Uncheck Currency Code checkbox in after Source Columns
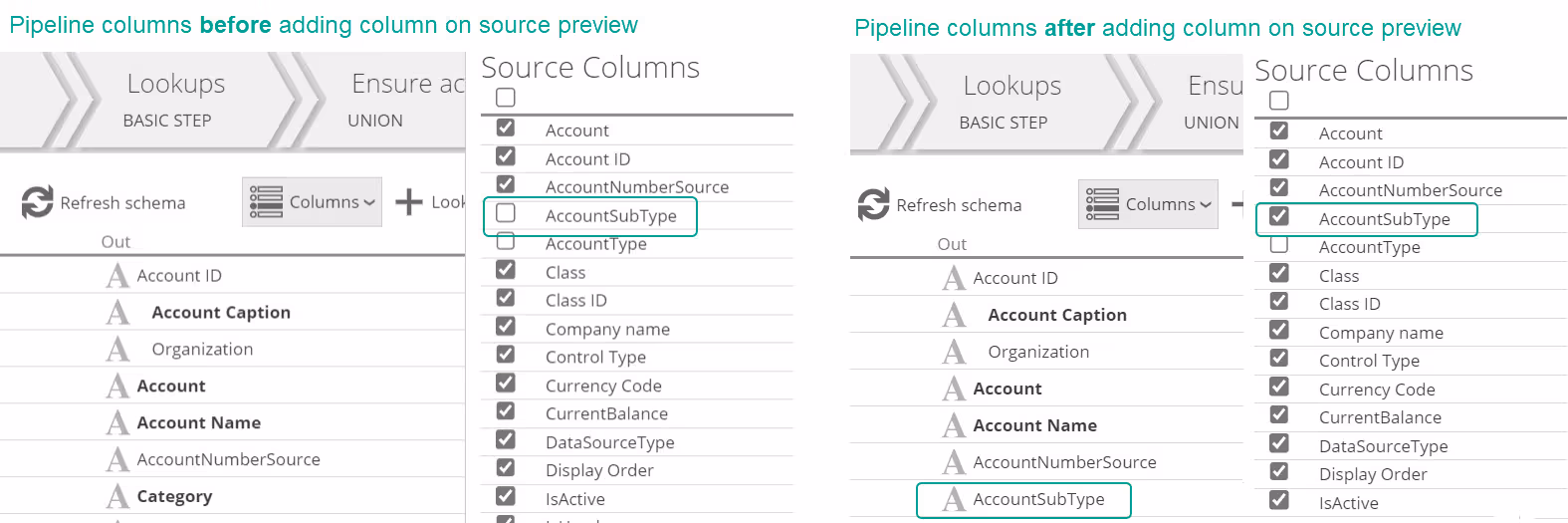The width and height of the screenshot is (1568, 523). click(1279, 387)
